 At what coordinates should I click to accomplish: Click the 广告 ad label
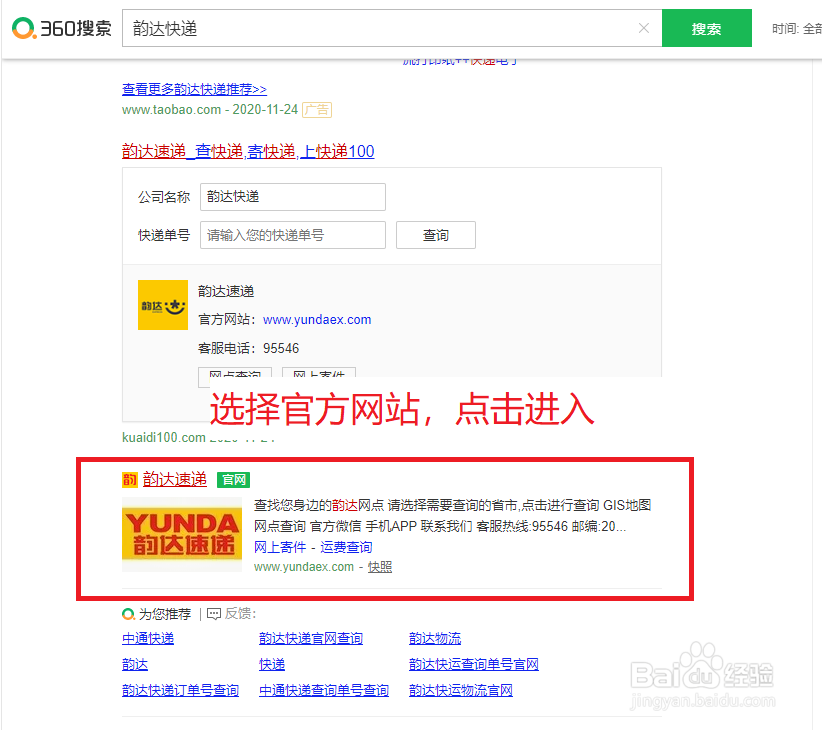pos(317,110)
